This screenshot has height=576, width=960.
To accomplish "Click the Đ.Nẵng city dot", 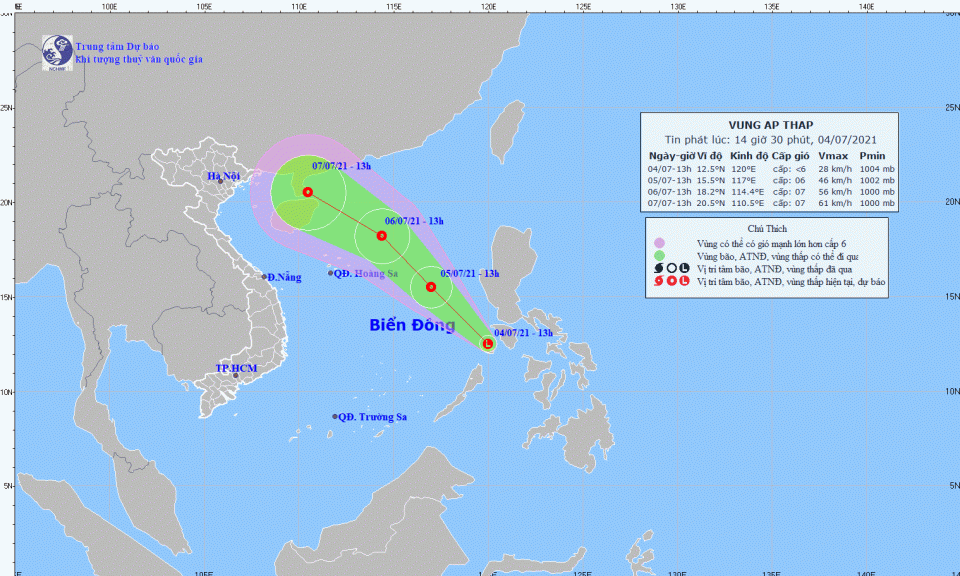I will tap(264, 277).
